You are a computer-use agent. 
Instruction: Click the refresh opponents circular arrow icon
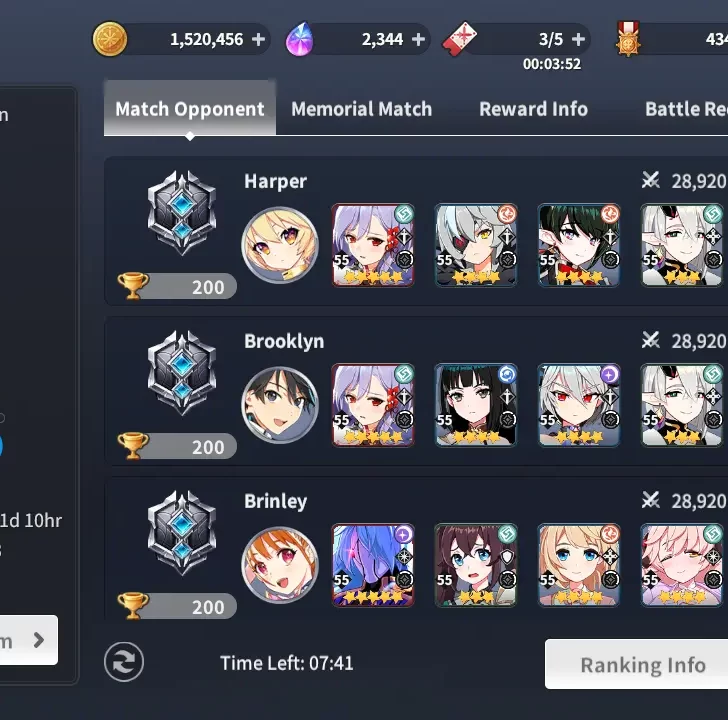click(124, 662)
